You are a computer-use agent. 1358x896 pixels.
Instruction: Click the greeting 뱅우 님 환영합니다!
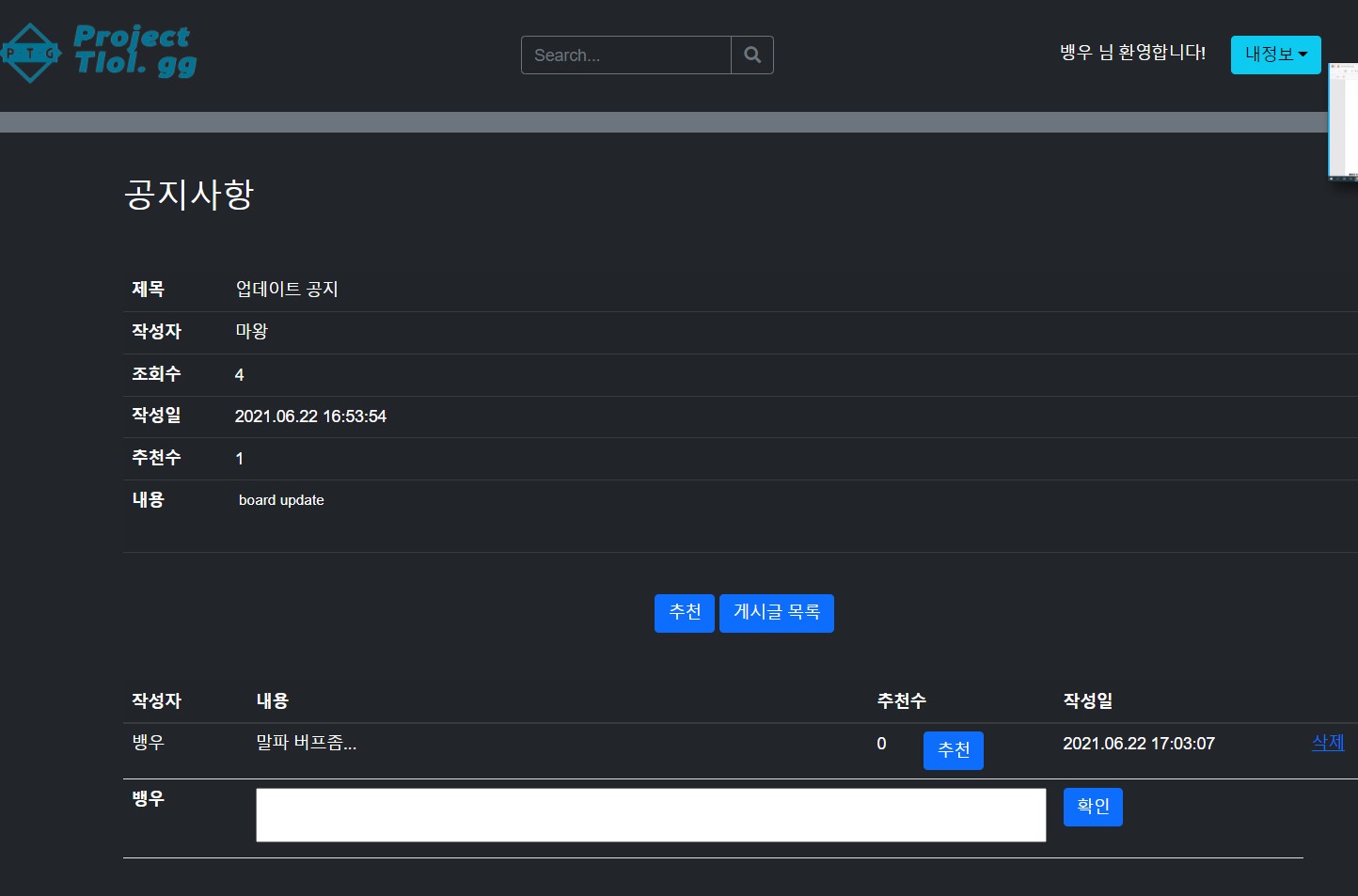coord(1133,52)
